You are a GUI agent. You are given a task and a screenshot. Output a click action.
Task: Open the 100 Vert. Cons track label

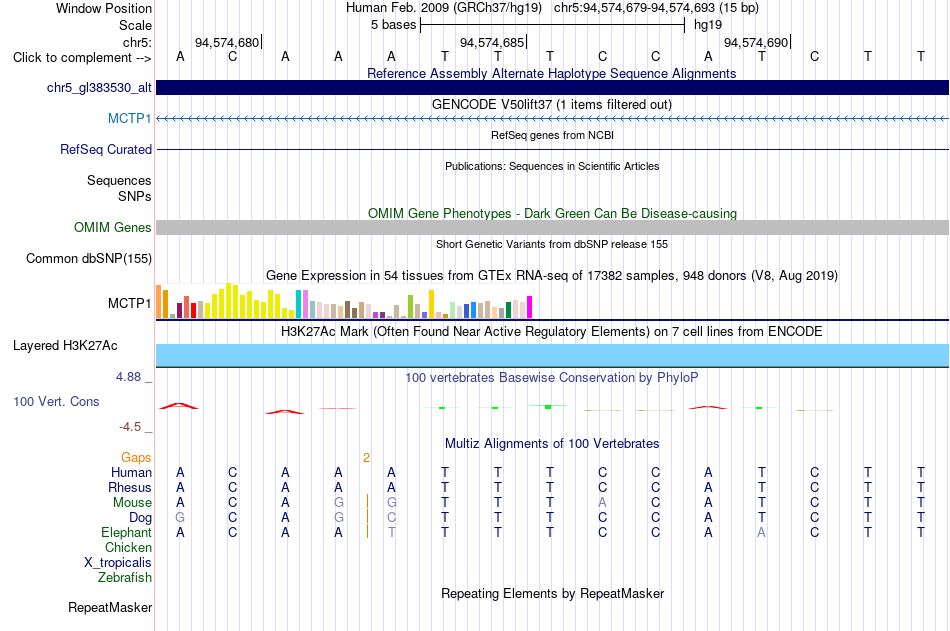(56, 401)
